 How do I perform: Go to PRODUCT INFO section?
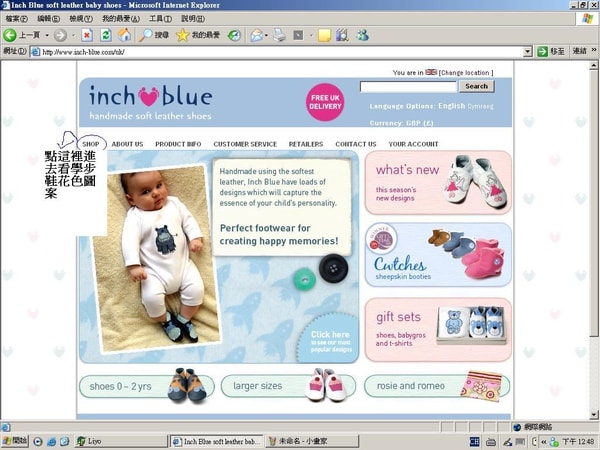178,144
